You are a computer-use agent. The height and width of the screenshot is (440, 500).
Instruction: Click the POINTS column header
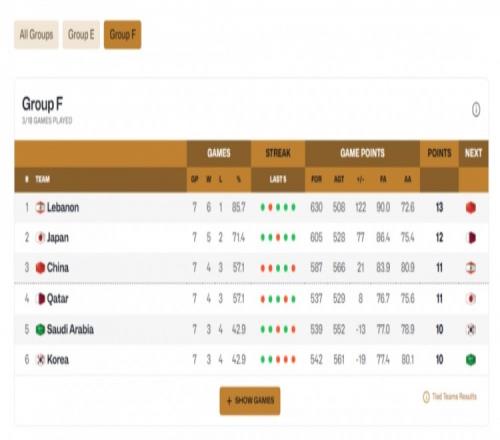[439, 153]
